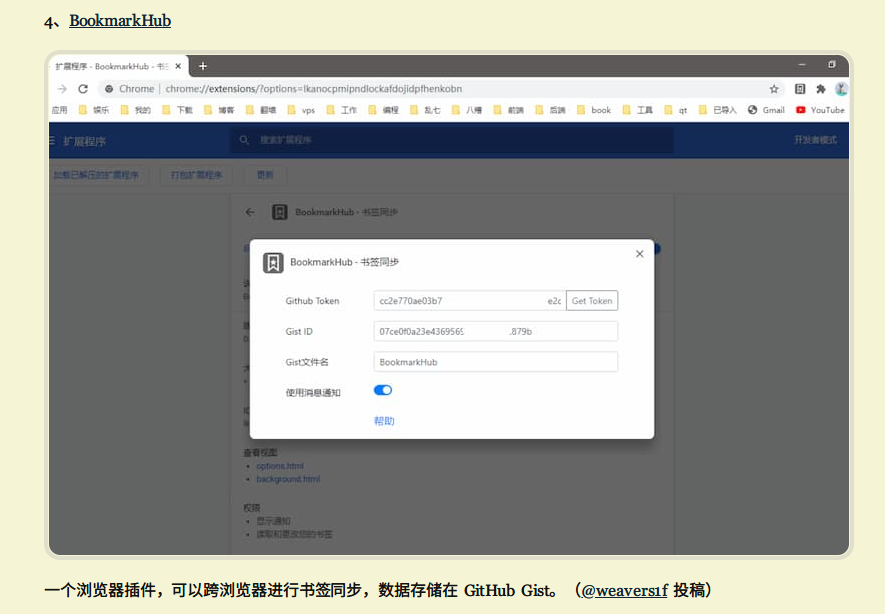This screenshot has width=885, height=614.
Task: Go forward with the arrow button
Action: click(x=62, y=89)
